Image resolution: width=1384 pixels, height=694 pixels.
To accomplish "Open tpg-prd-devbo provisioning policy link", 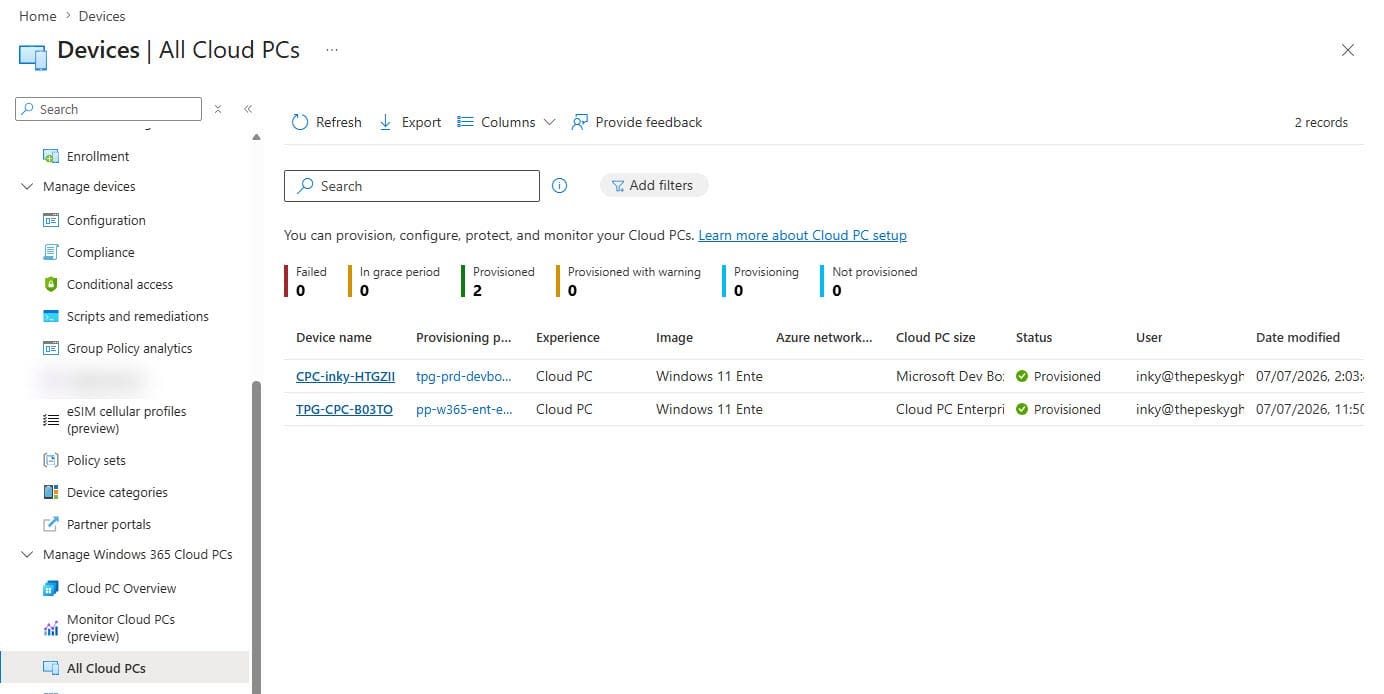I will 464,376.
